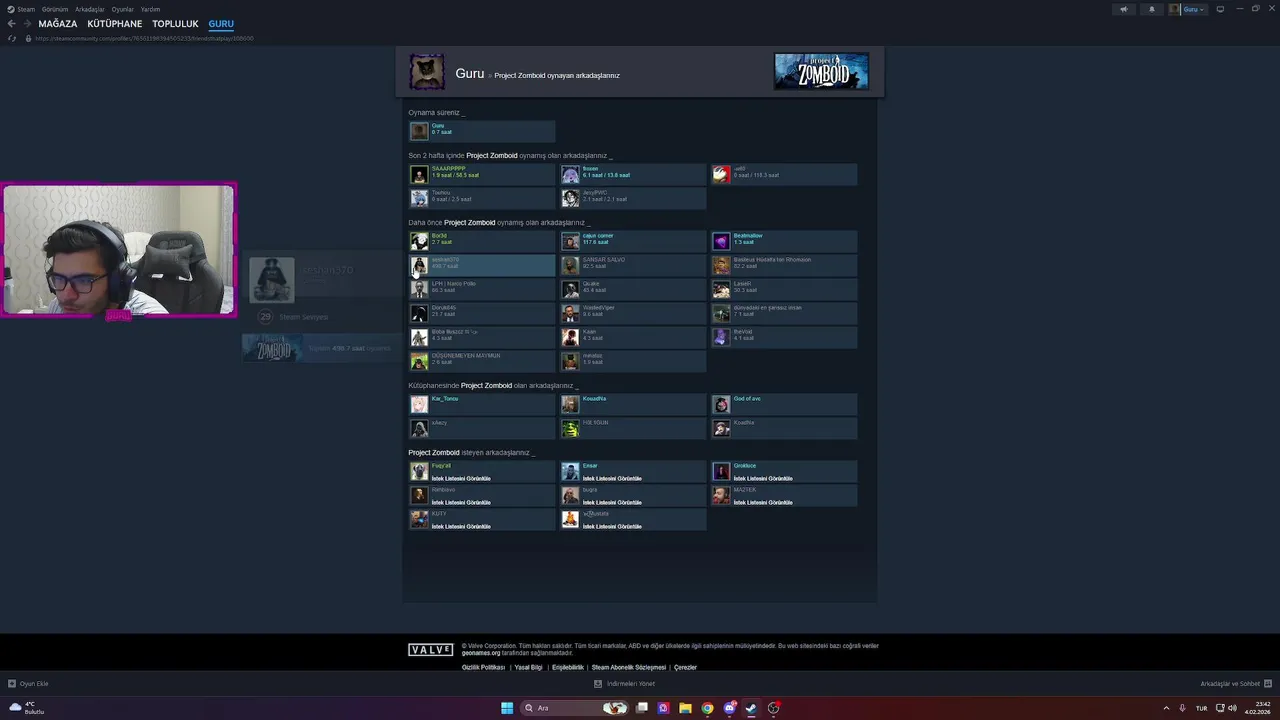Open the Oyunlar menu
This screenshot has width=1280, height=720.
coord(123,9)
